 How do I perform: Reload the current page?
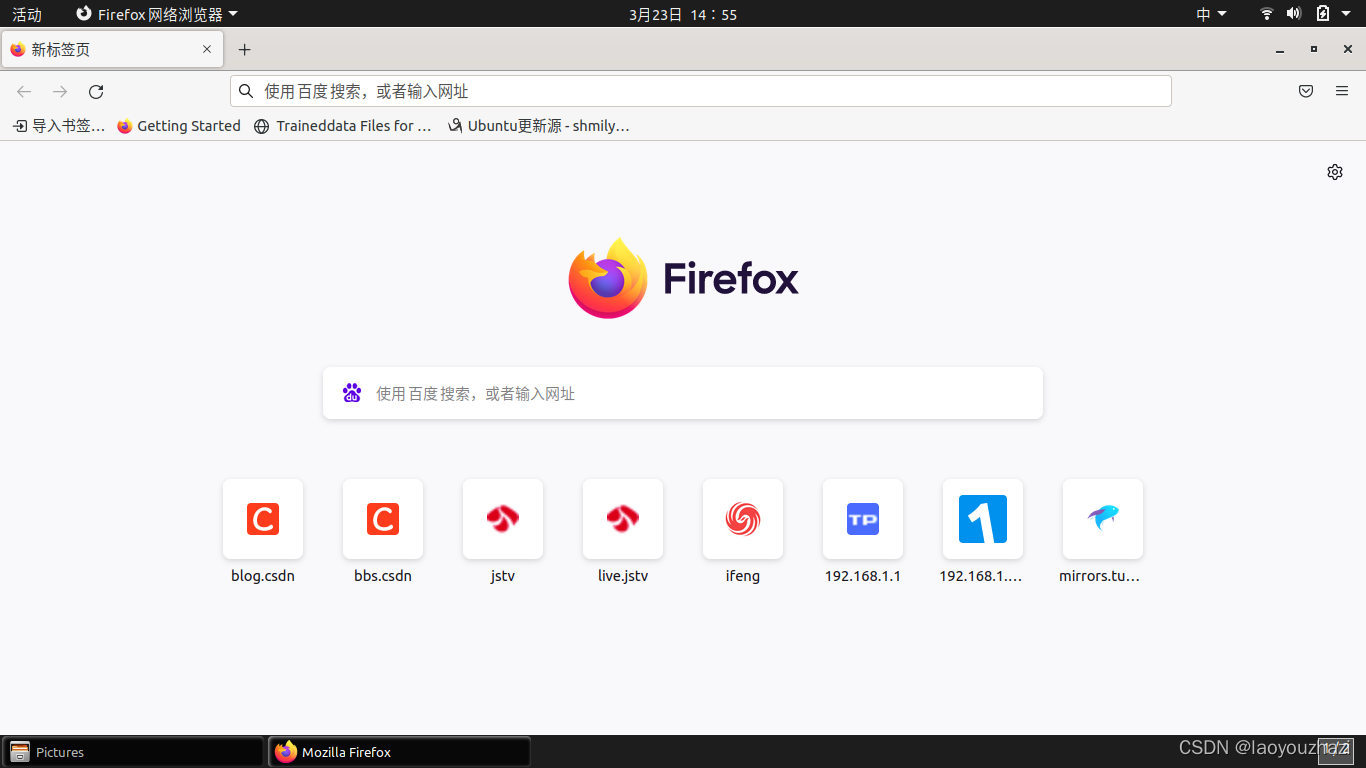point(96,92)
